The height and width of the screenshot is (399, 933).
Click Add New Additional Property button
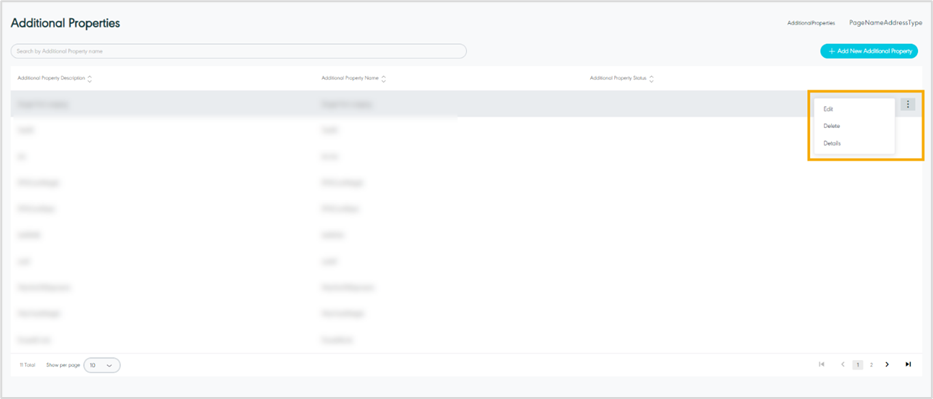click(869, 52)
